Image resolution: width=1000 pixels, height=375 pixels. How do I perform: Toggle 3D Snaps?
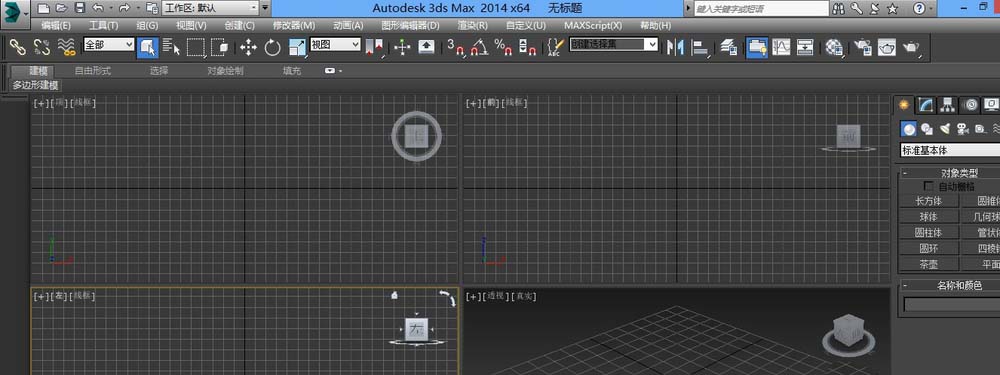click(x=456, y=47)
